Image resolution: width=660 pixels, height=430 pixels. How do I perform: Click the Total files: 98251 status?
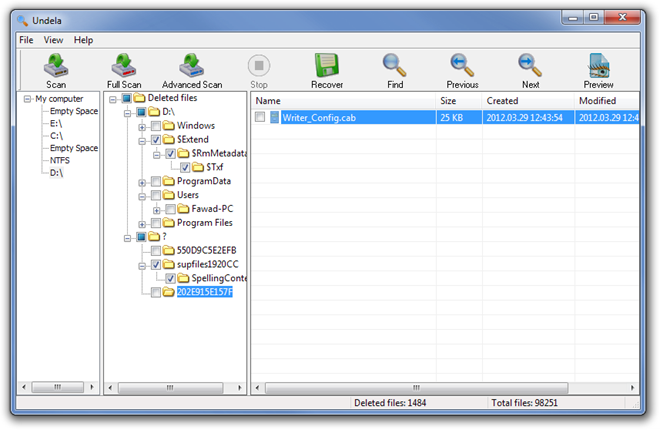pos(524,403)
